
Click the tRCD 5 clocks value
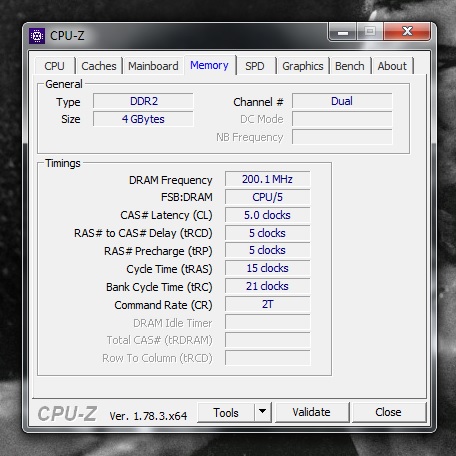tap(267, 233)
